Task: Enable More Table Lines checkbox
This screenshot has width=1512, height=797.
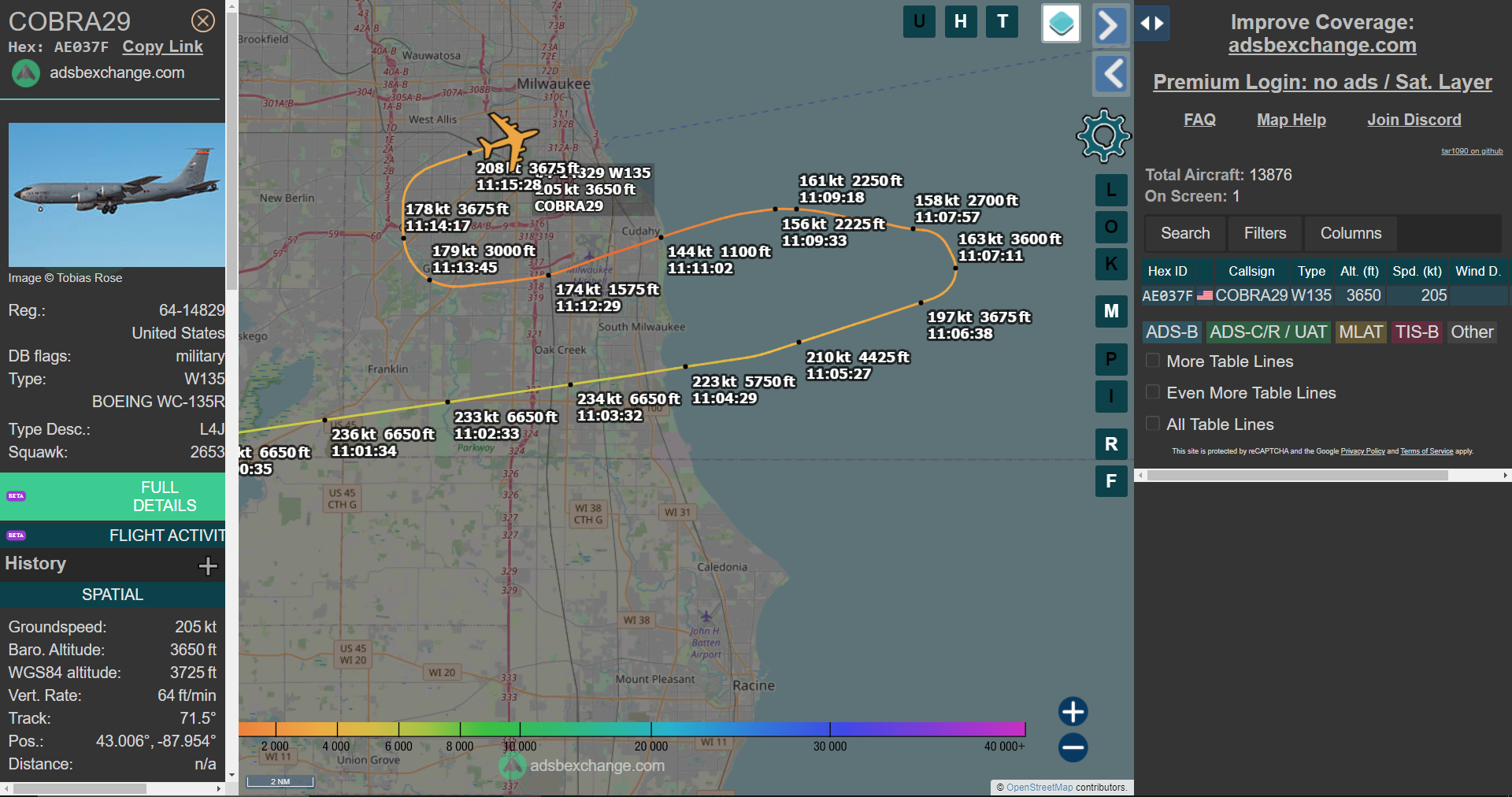Action: (x=1153, y=361)
